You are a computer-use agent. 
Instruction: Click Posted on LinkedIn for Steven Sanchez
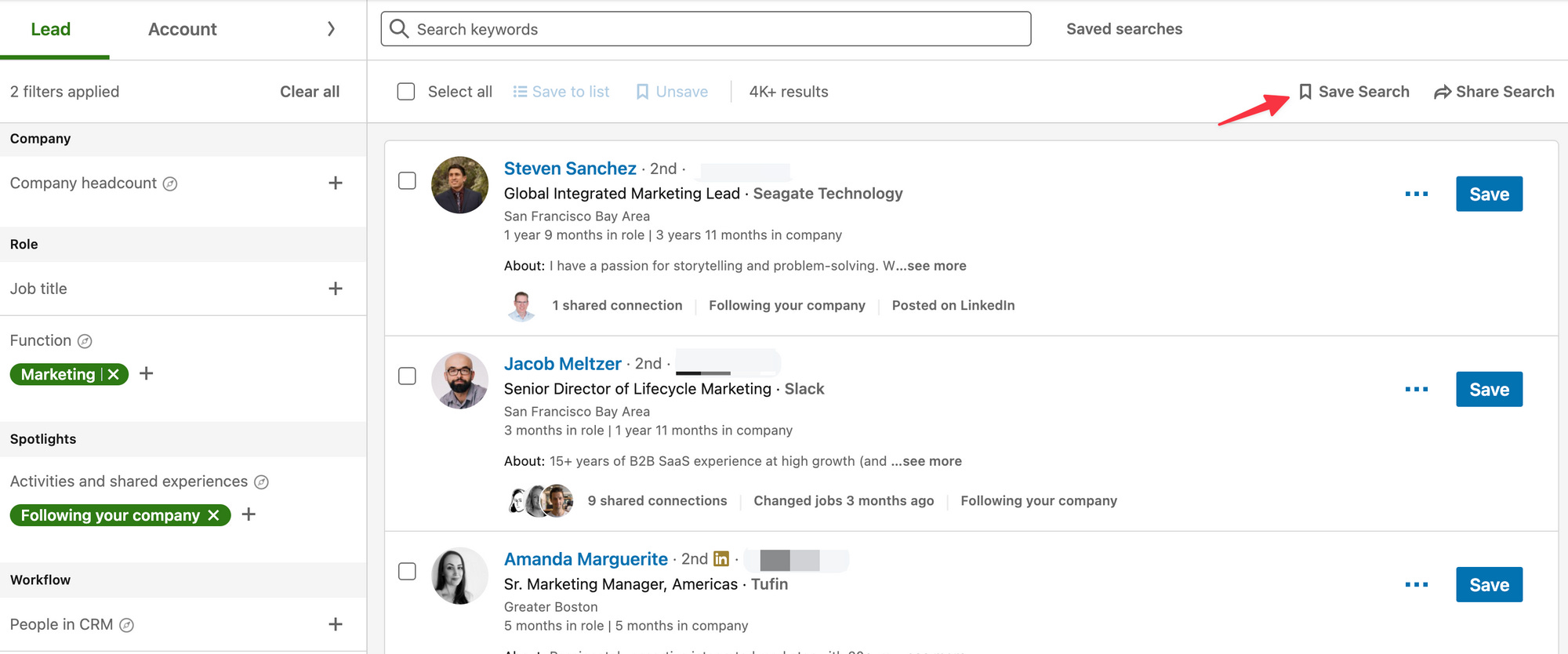[953, 305]
